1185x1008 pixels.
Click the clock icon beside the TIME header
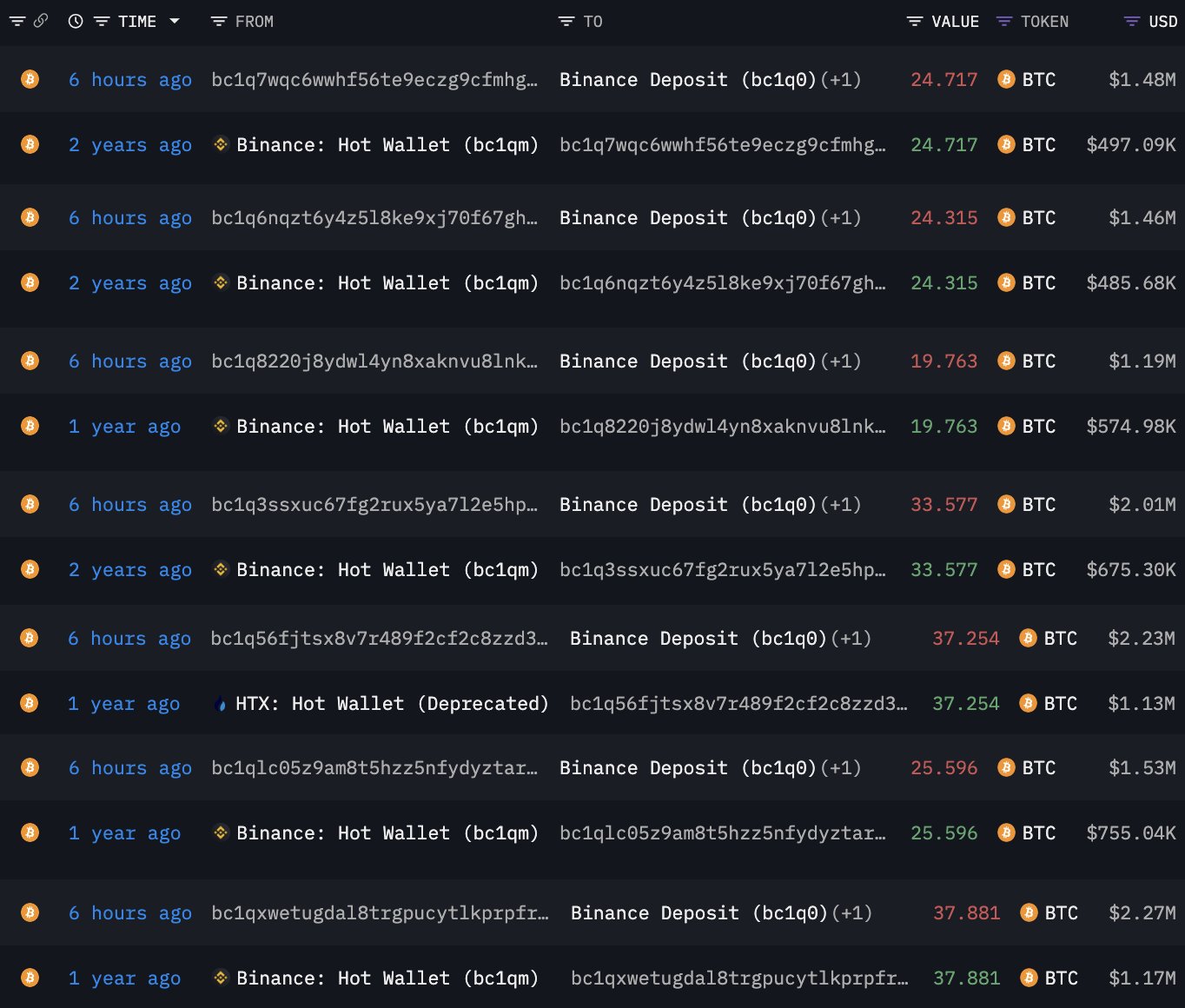(74, 21)
